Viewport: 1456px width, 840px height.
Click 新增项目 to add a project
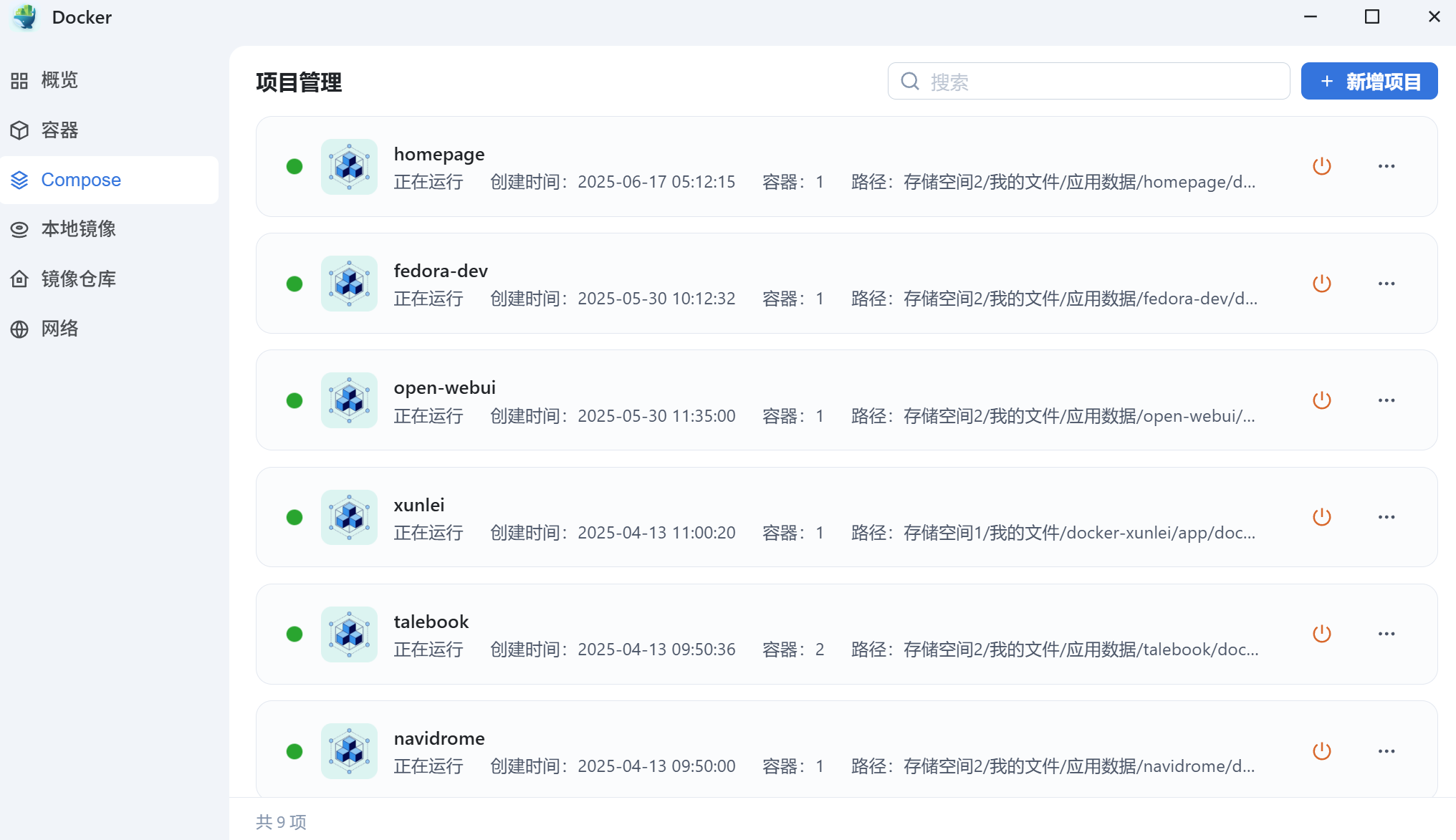tap(1369, 82)
